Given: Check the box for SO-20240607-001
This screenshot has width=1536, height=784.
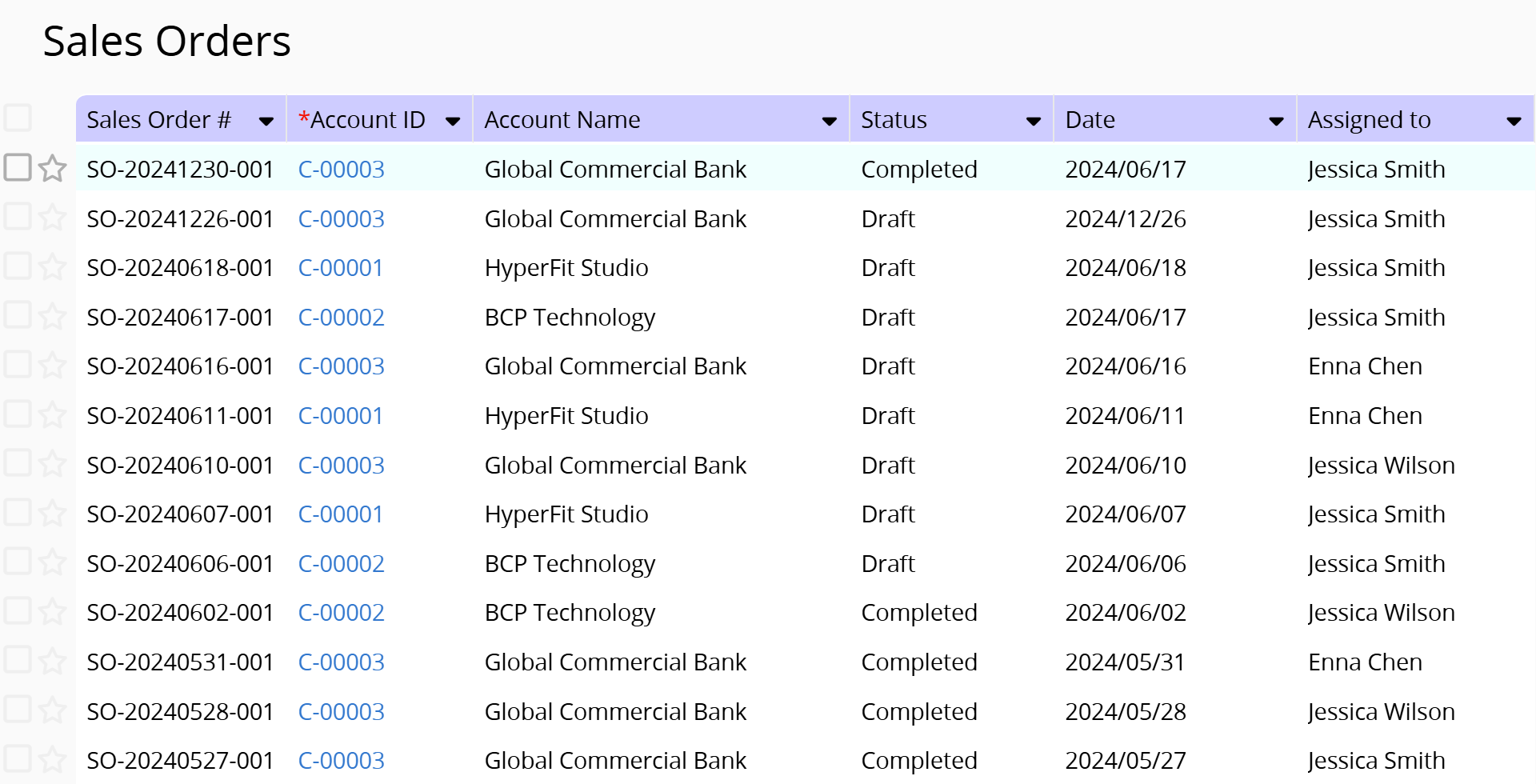Looking at the screenshot, I should tap(18, 512).
